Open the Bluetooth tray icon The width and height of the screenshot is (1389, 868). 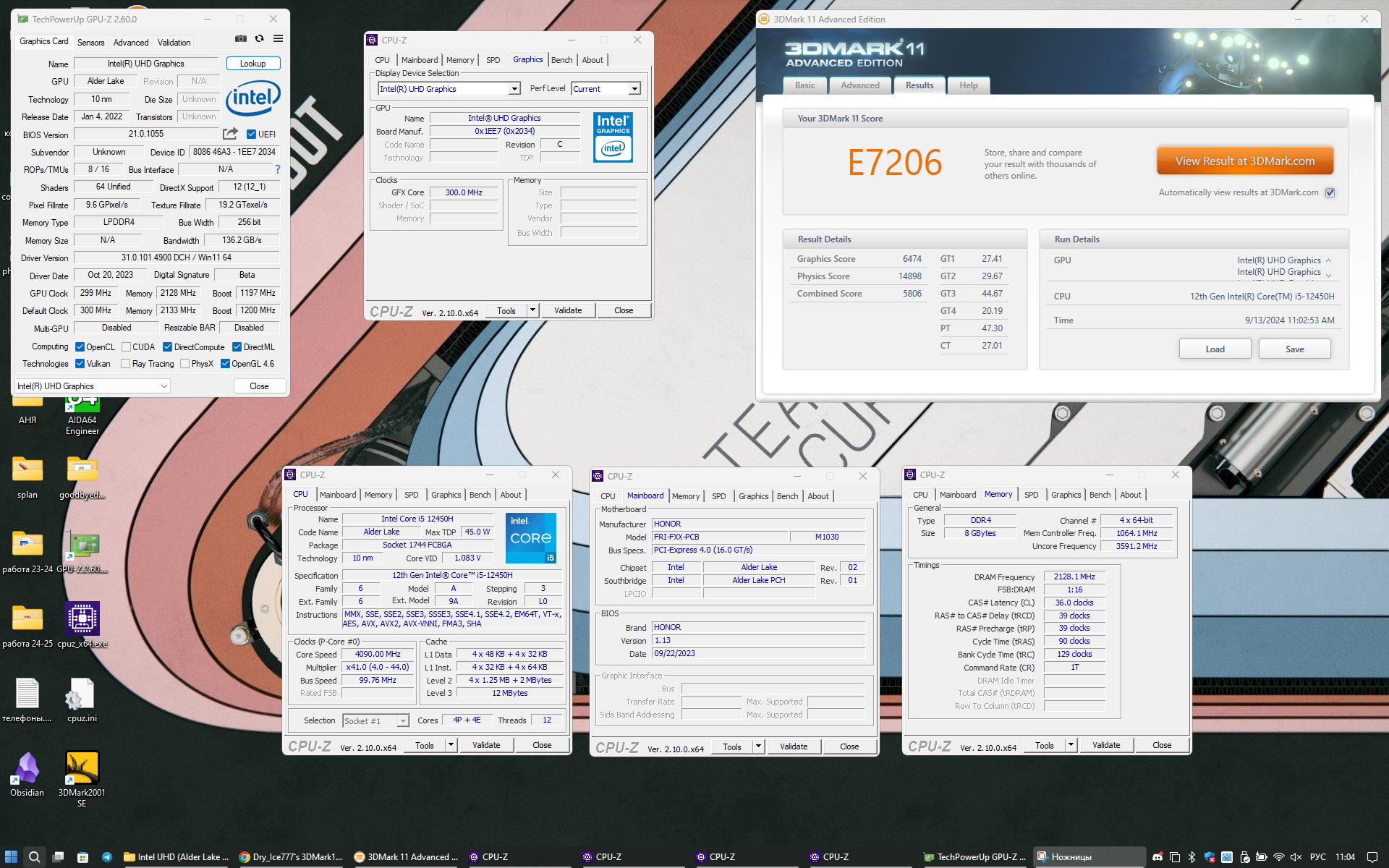click(1192, 856)
